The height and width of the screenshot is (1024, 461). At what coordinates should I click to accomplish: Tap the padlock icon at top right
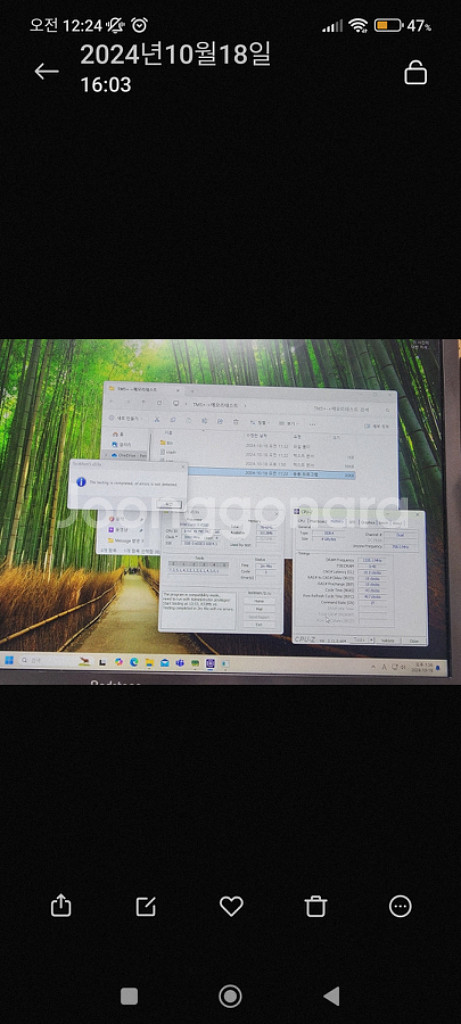click(415, 72)
